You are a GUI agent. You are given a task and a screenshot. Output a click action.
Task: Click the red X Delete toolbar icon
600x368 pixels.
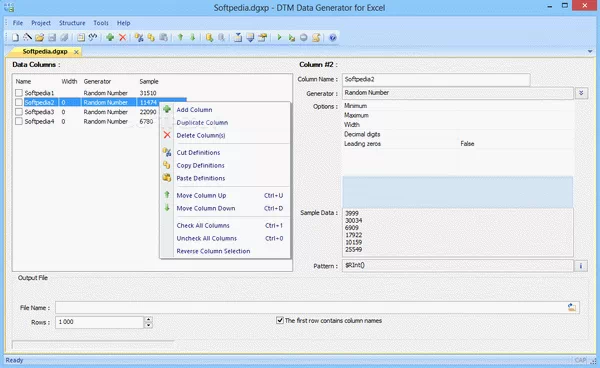pos(122,37)
